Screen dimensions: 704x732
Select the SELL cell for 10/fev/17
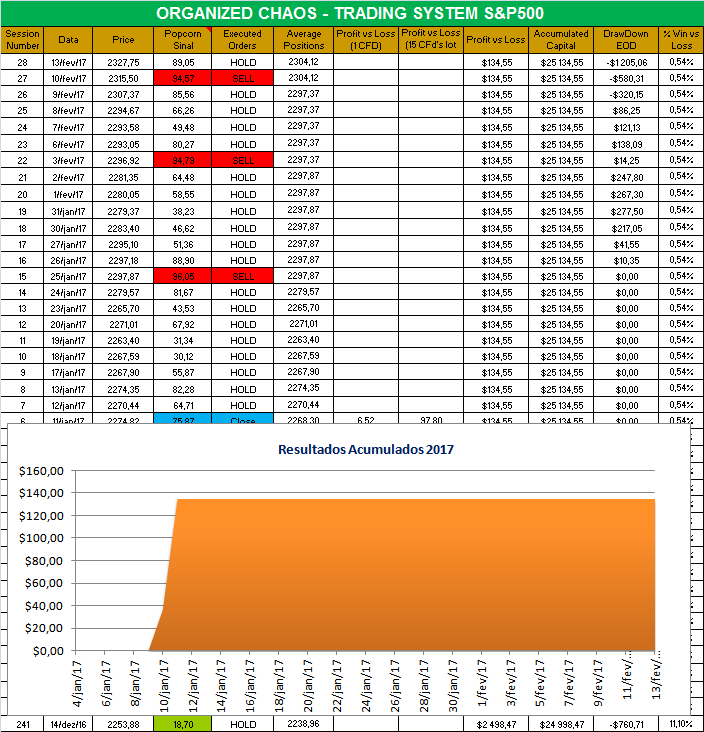tap(242, 78)
